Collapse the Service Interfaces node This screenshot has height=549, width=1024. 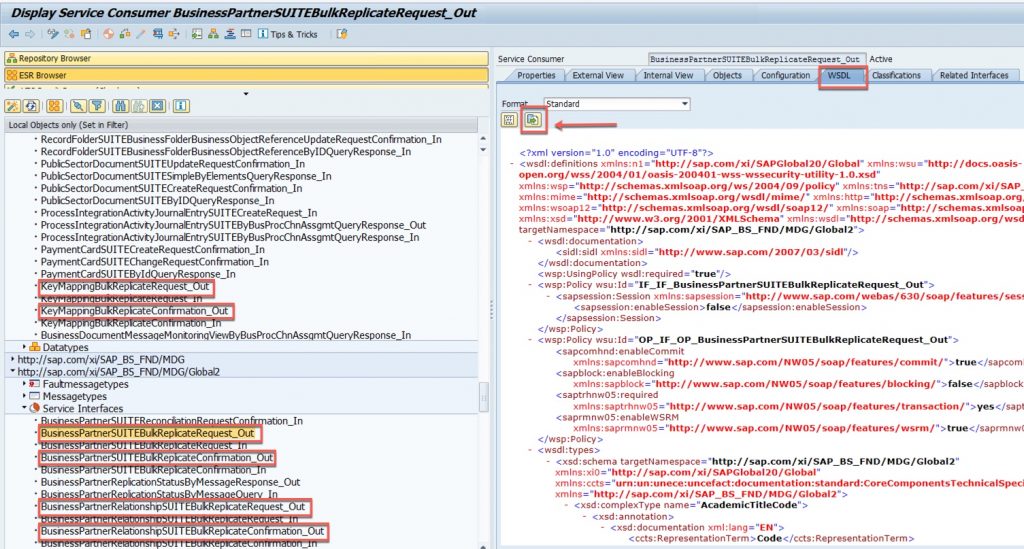[x=24, y=408]
